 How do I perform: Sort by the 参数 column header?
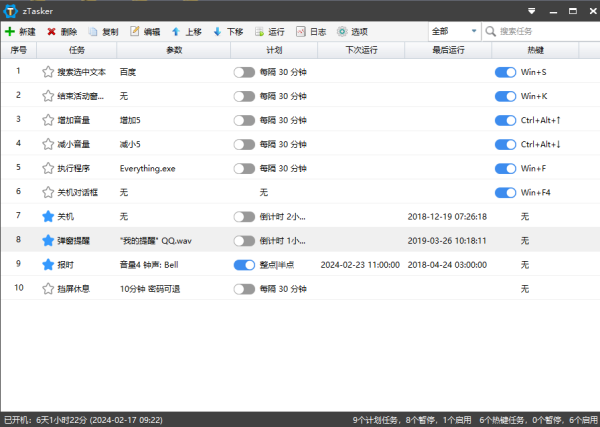[x=174, y=50]
